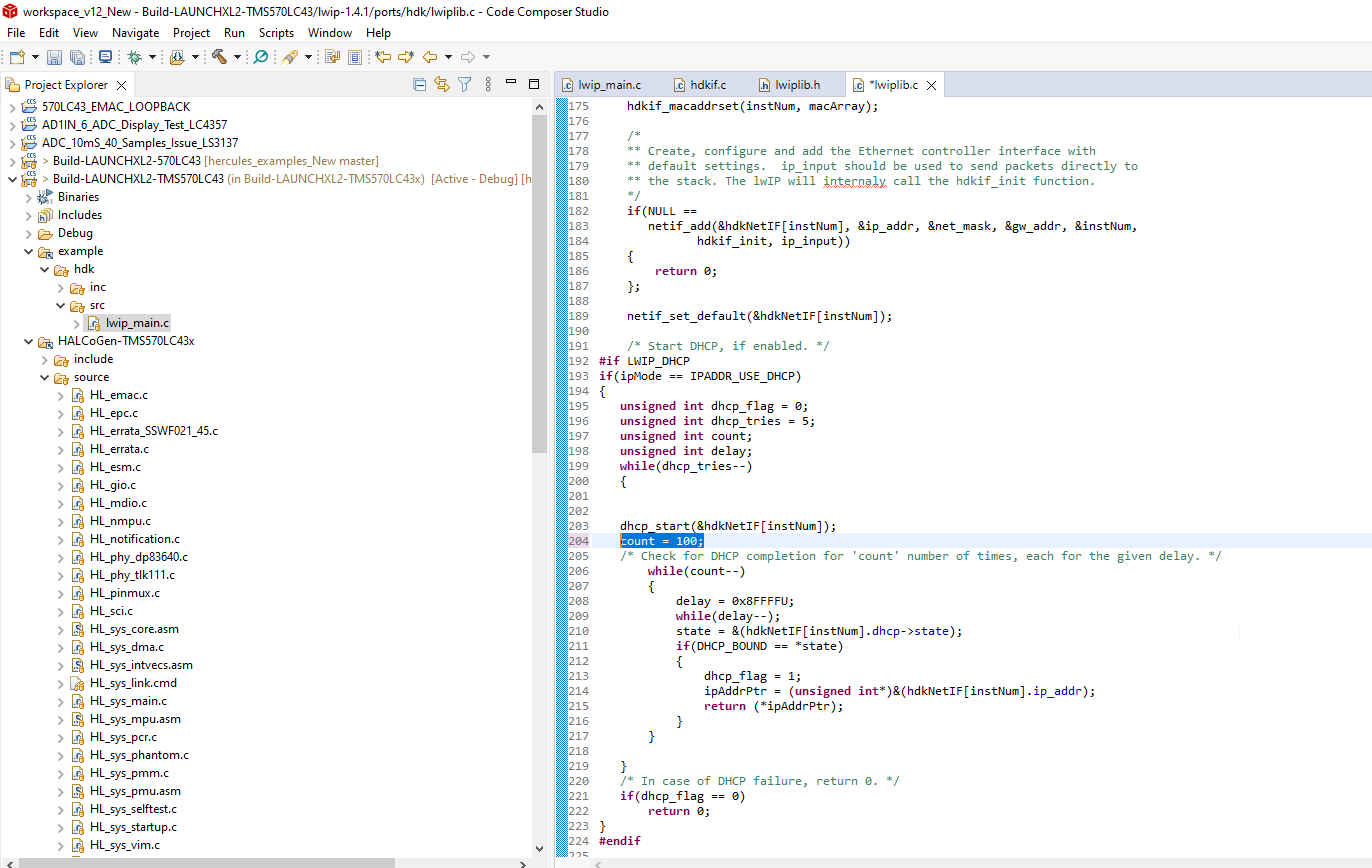
Task: Open the Project Explorer filter icon
Action: pos(464,85)
